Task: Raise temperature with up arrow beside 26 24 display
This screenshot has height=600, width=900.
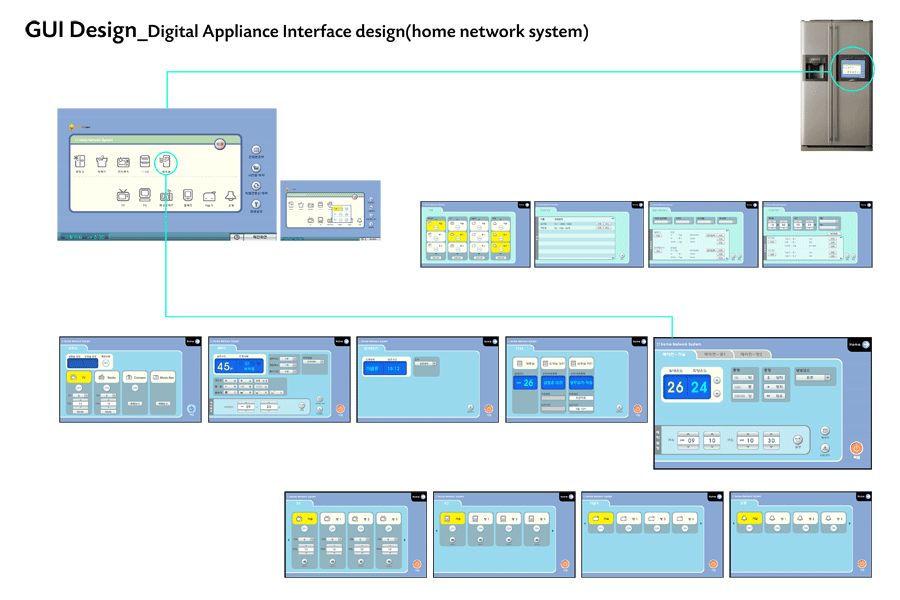Action: point(717,380)
